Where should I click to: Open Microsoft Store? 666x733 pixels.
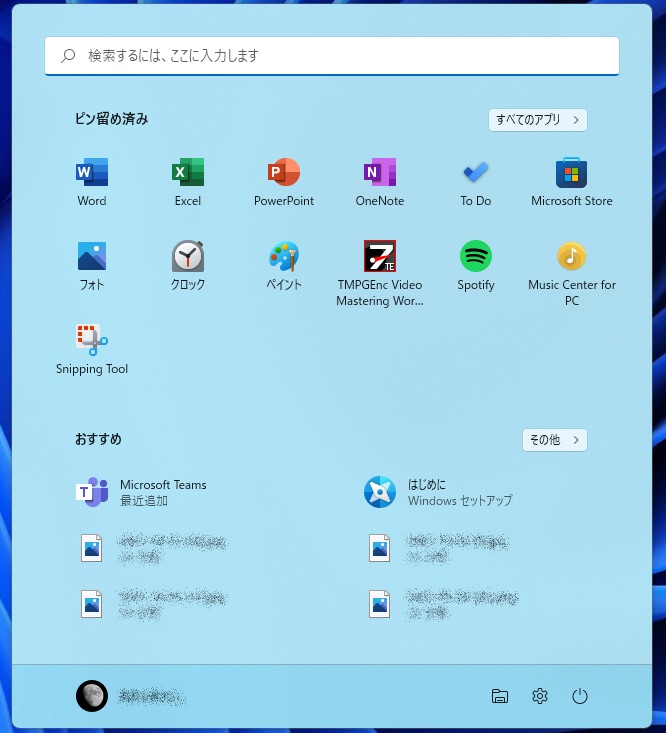[572, 183]
